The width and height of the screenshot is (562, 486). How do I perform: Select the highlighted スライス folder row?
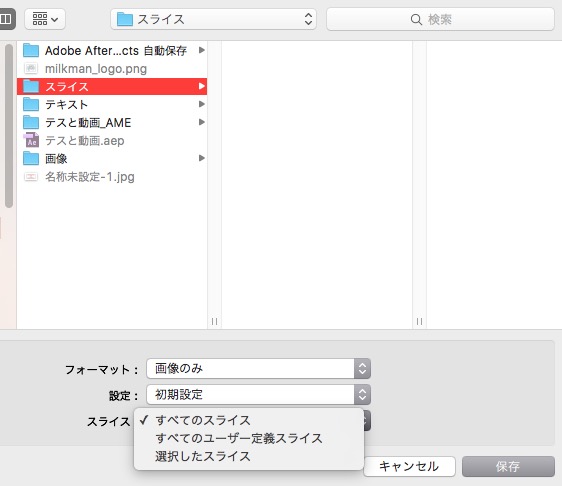[112, 86]
